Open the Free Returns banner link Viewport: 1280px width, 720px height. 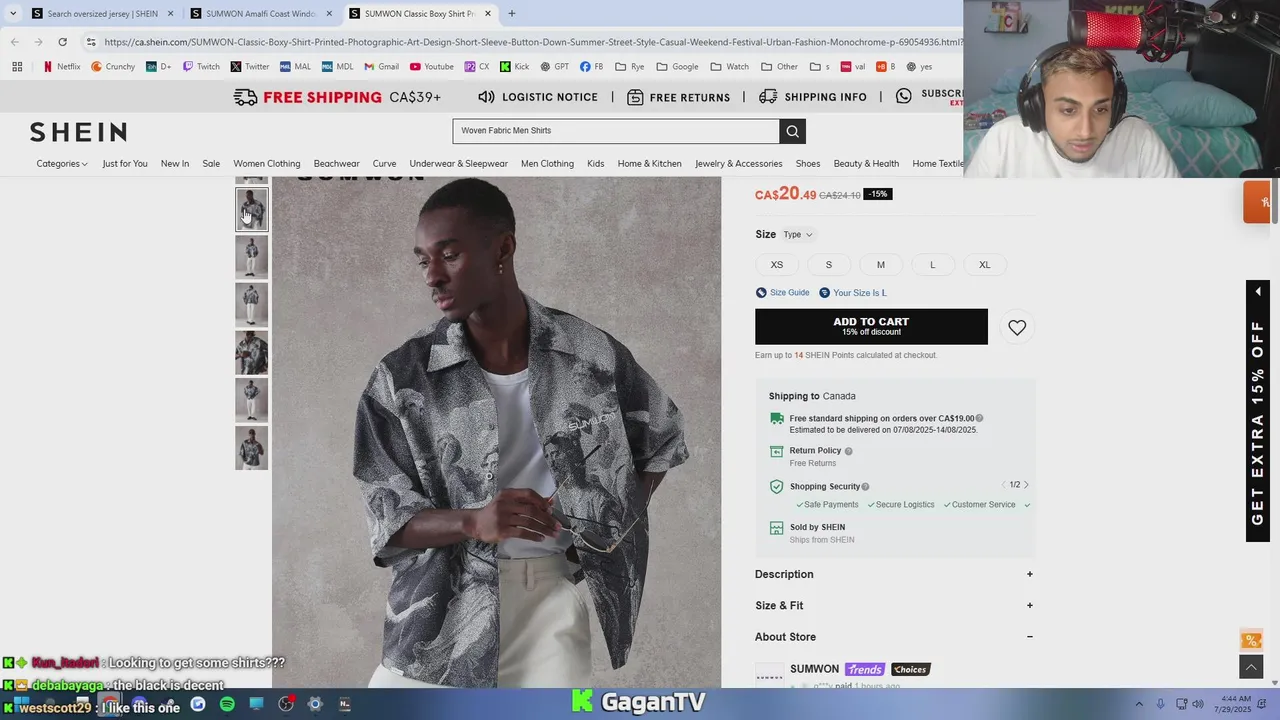click(x=679, y=97)
